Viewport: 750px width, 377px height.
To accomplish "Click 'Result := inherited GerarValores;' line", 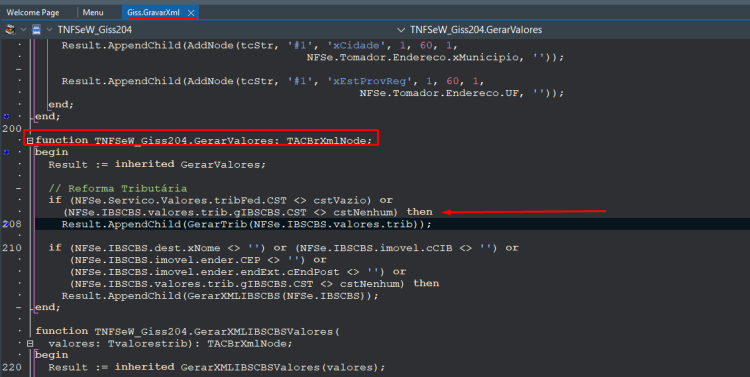I will tap(157, 164).
